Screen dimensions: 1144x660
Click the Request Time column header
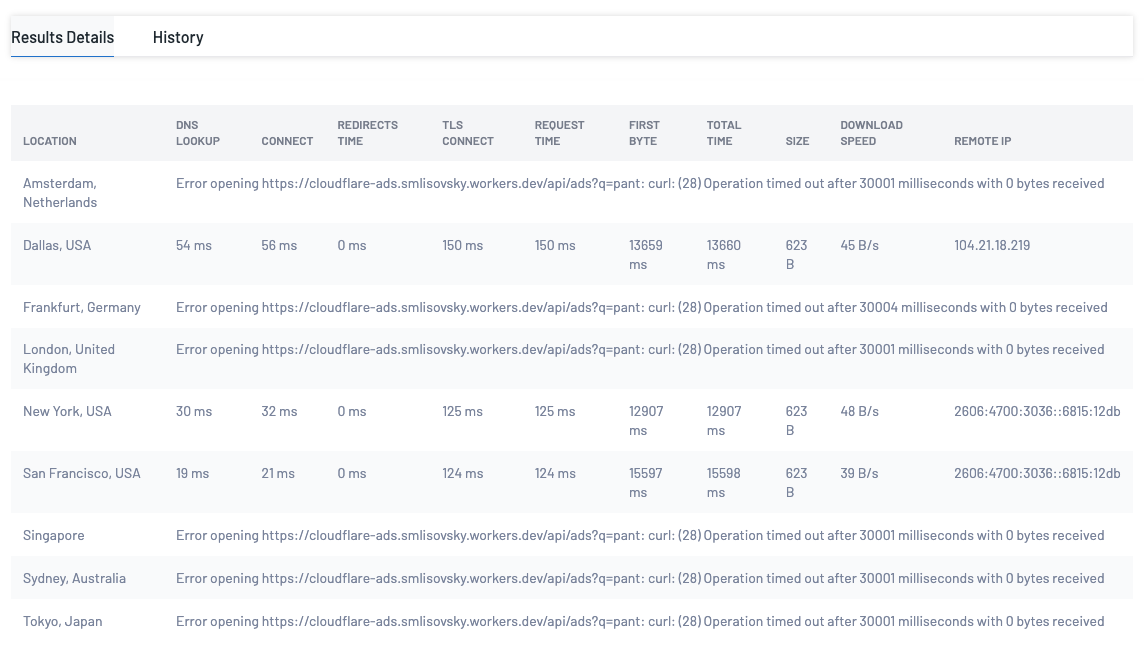(x=559, y=133)
